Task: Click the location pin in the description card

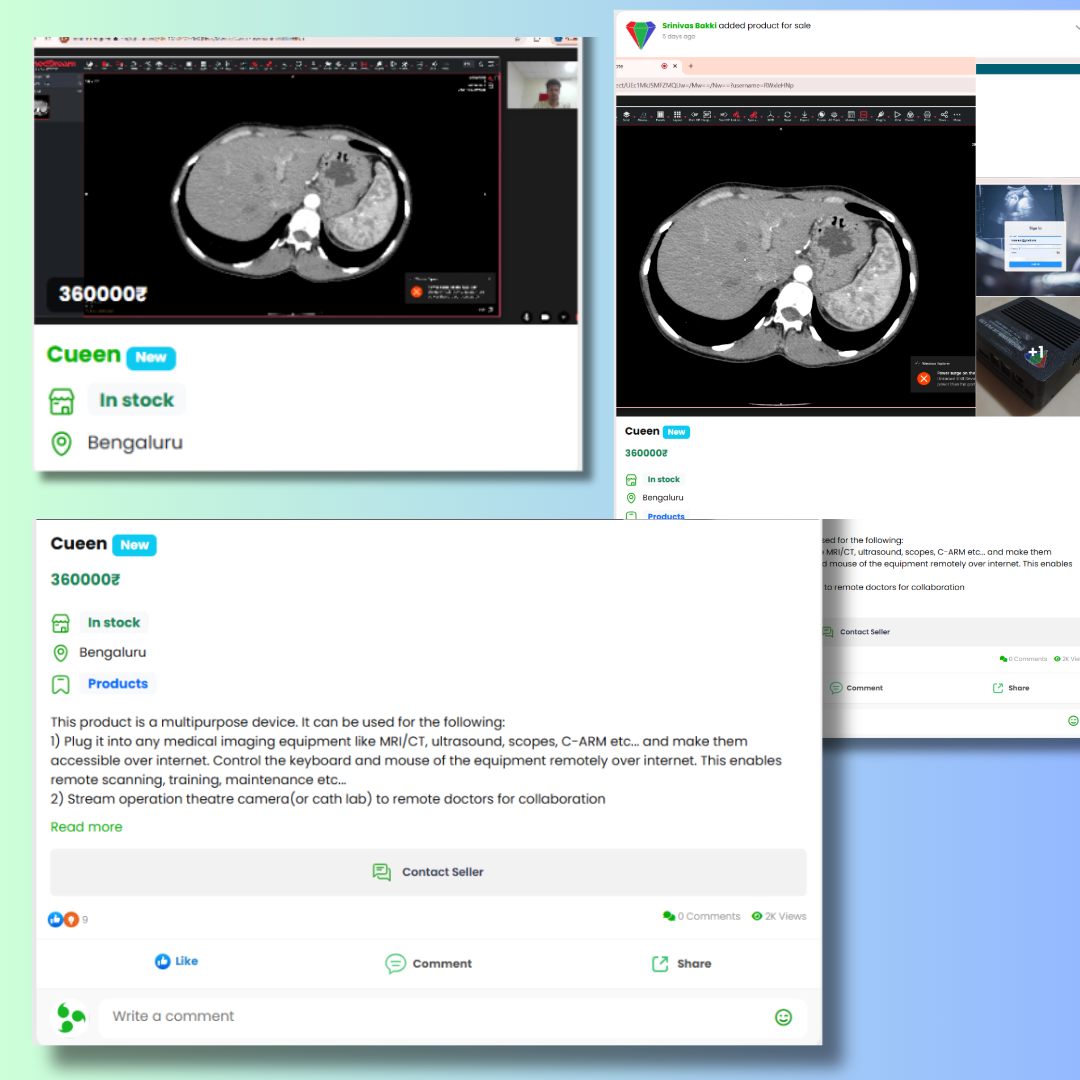Action: point(61,653)
